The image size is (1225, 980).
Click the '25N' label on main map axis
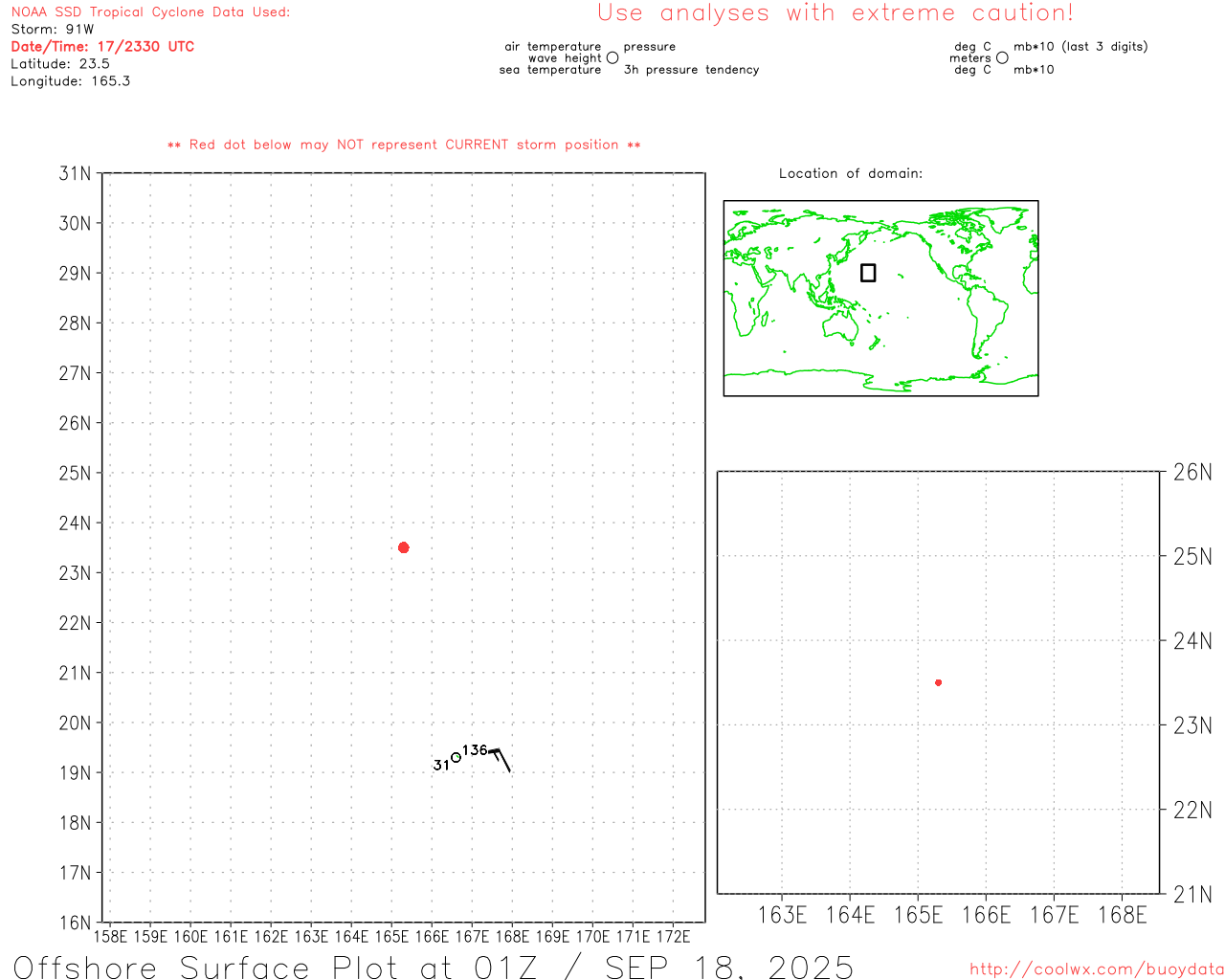click(75, 473)
